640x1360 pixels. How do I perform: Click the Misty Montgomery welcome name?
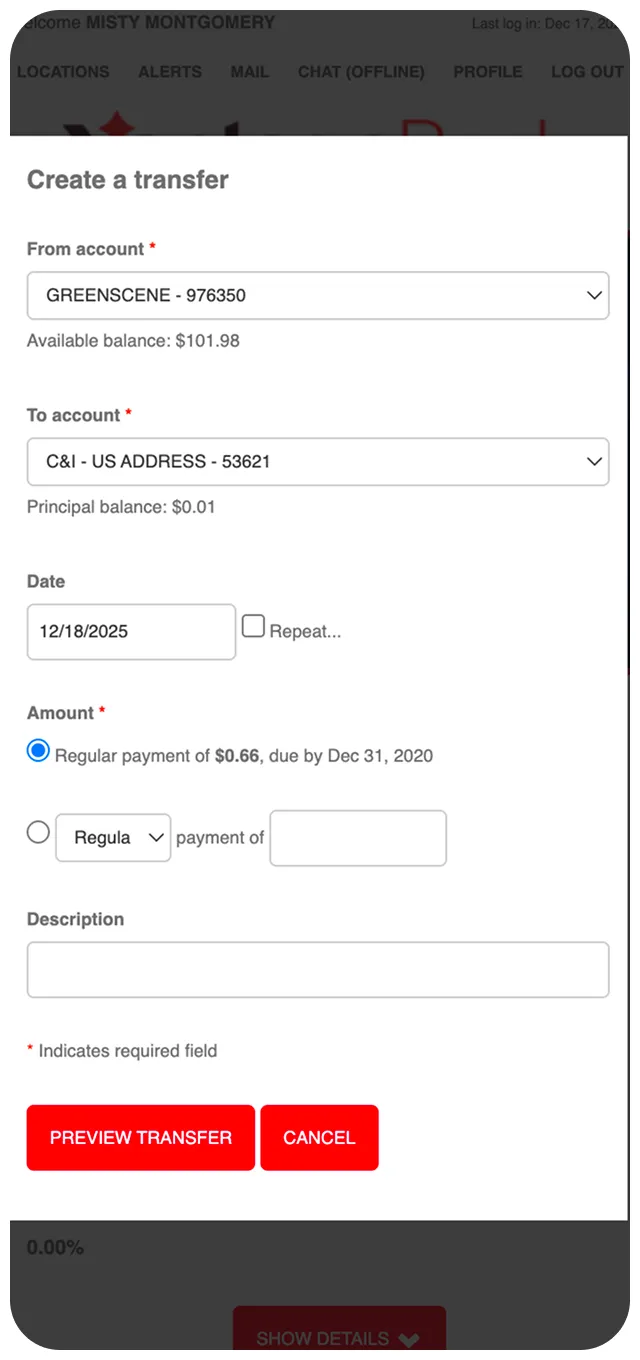pos(180,22)
